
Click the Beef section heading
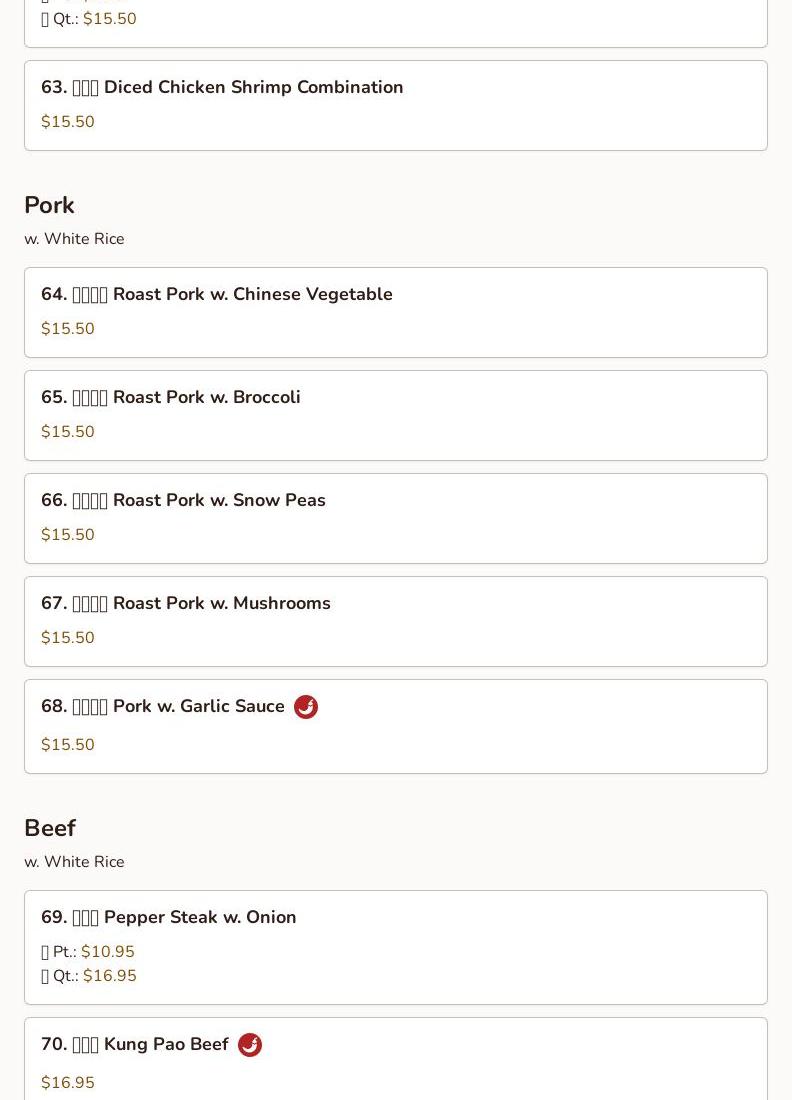coord(50,828)
